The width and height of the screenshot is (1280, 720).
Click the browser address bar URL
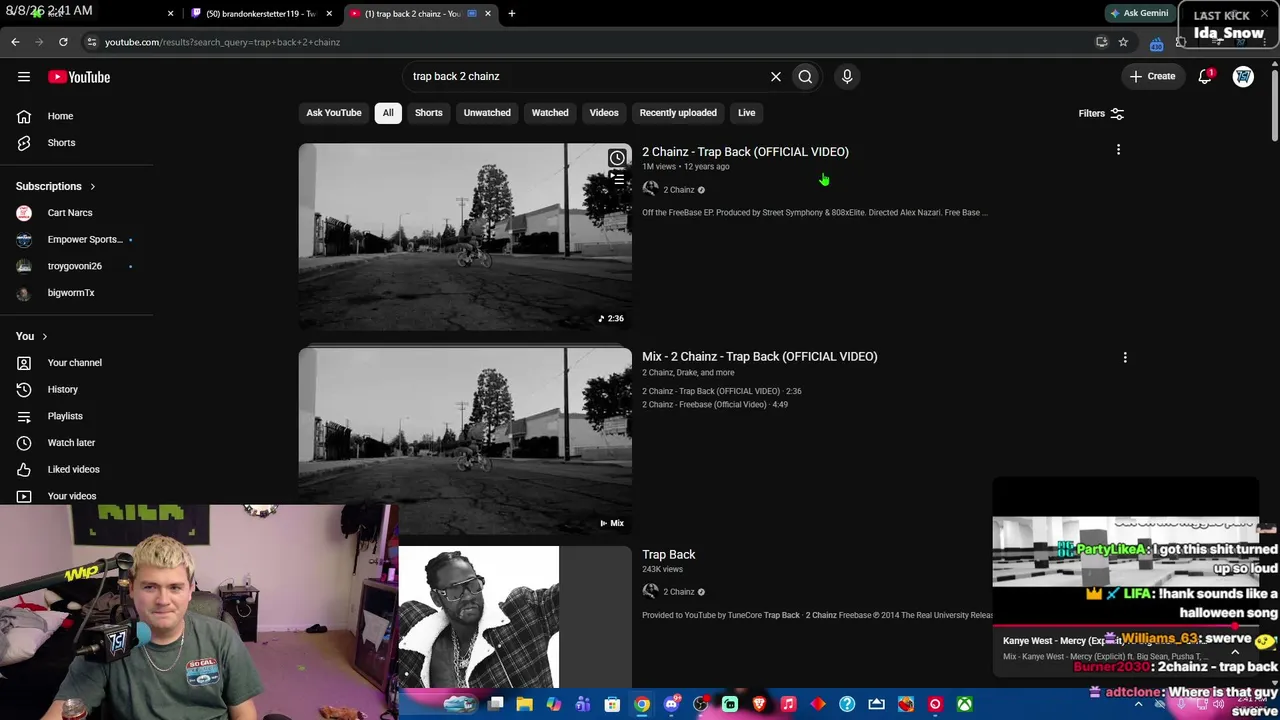(x=222, y=42)
